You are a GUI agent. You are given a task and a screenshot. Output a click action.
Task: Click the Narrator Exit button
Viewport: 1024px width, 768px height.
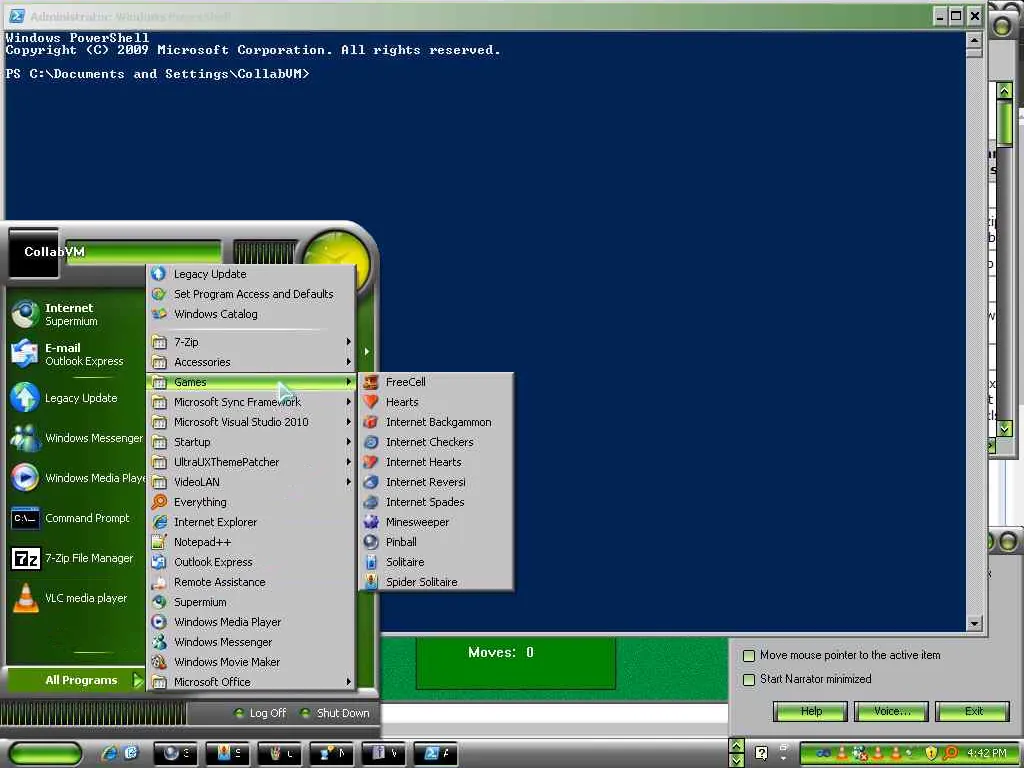pos(973,711)
